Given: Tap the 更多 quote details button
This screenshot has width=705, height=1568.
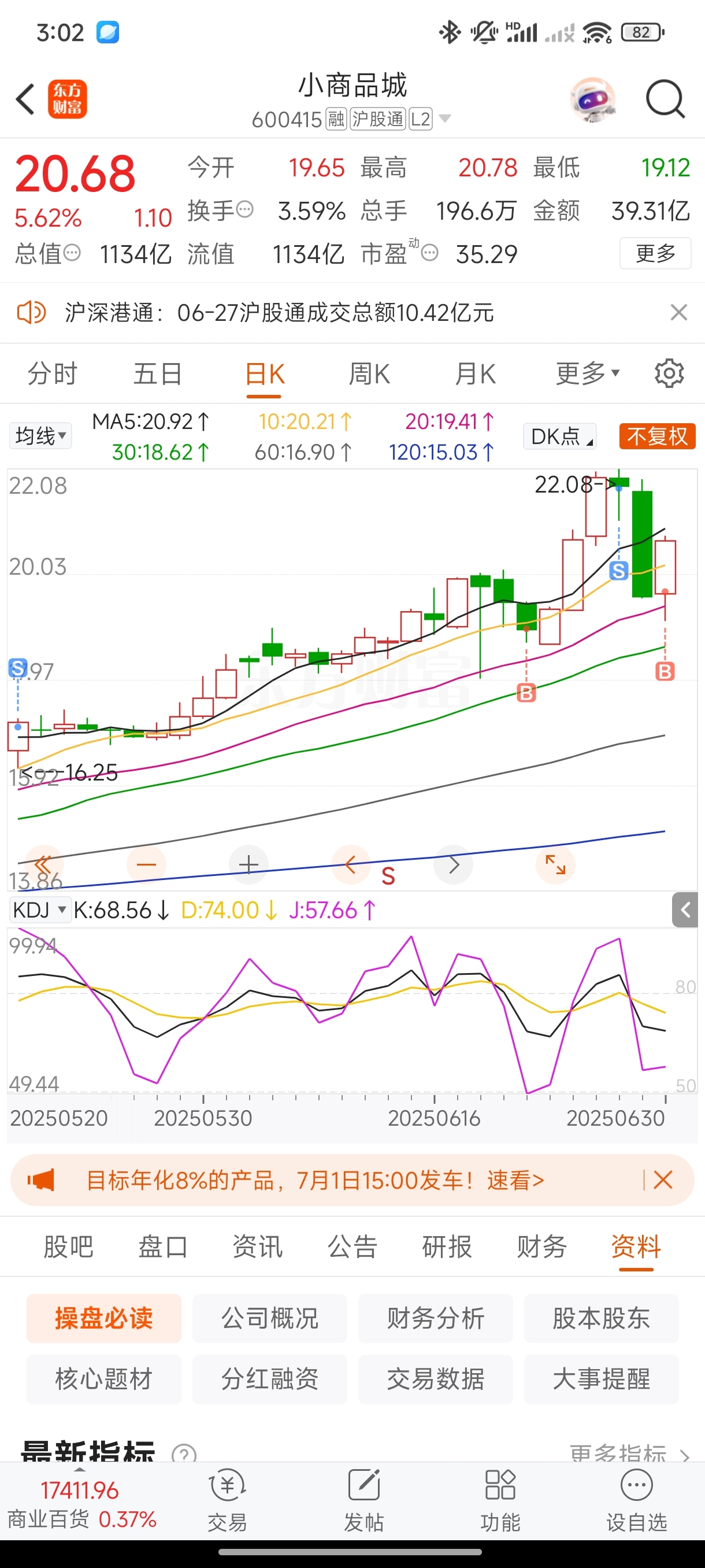Looking at the screenshot, I should (655, 253).
